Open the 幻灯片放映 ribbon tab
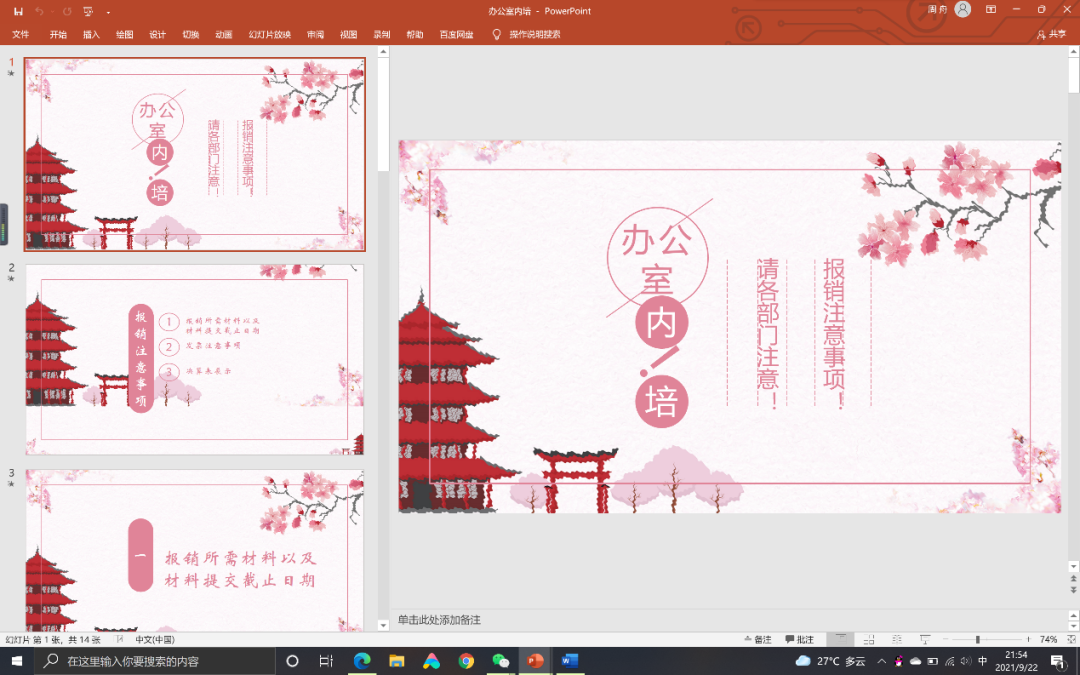1080x675 pixels. pos(269,34)
